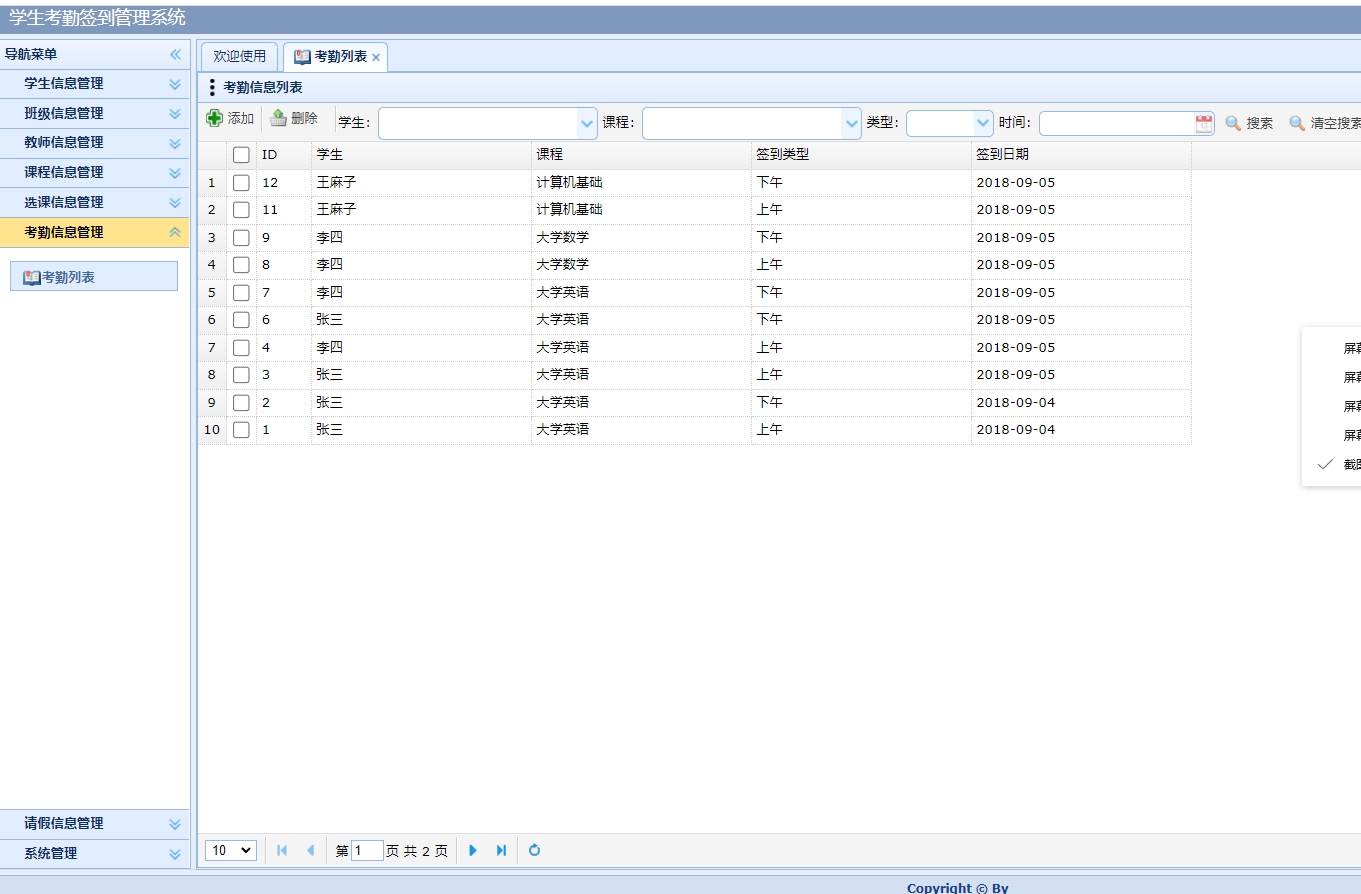This screenshot has width=1361, height=894.
Task: Click into the 时间 date field
Action: tap(1117, 123)
